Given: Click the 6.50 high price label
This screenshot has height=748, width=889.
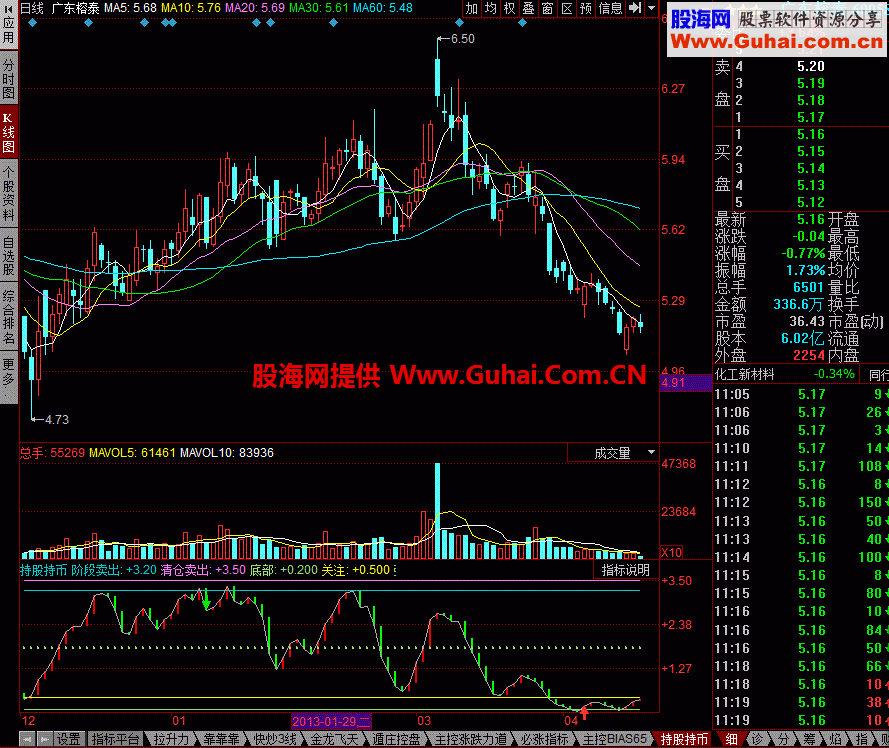Looking at the screenshot, I should point(463,39).
